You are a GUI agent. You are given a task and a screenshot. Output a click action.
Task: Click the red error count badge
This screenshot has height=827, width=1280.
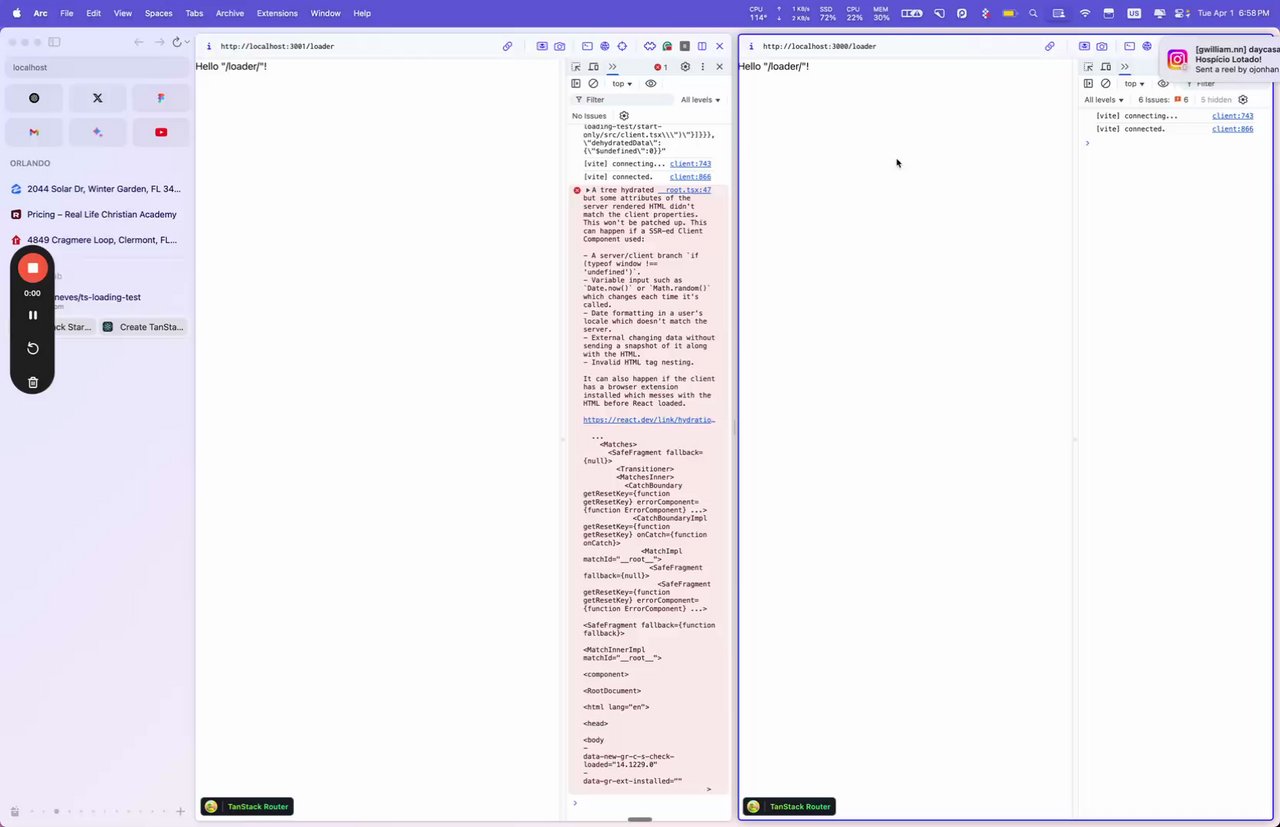tap(661, 67)
